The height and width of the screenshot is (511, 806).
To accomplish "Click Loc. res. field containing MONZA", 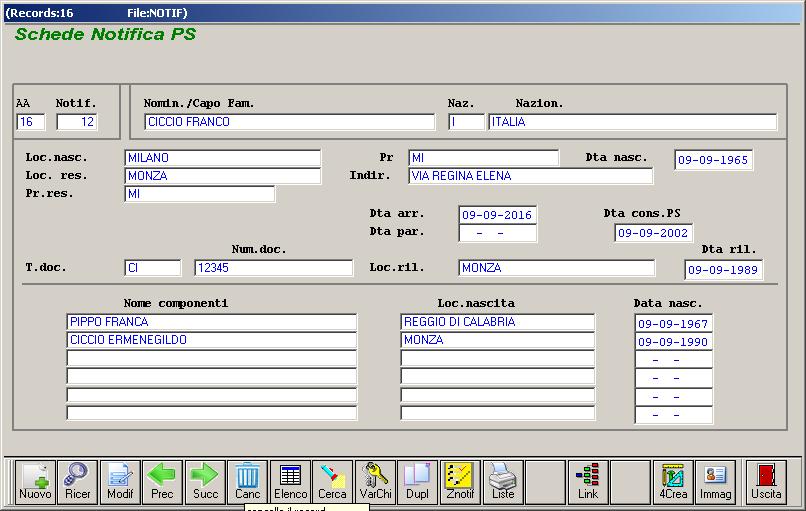I will point(223,176).
